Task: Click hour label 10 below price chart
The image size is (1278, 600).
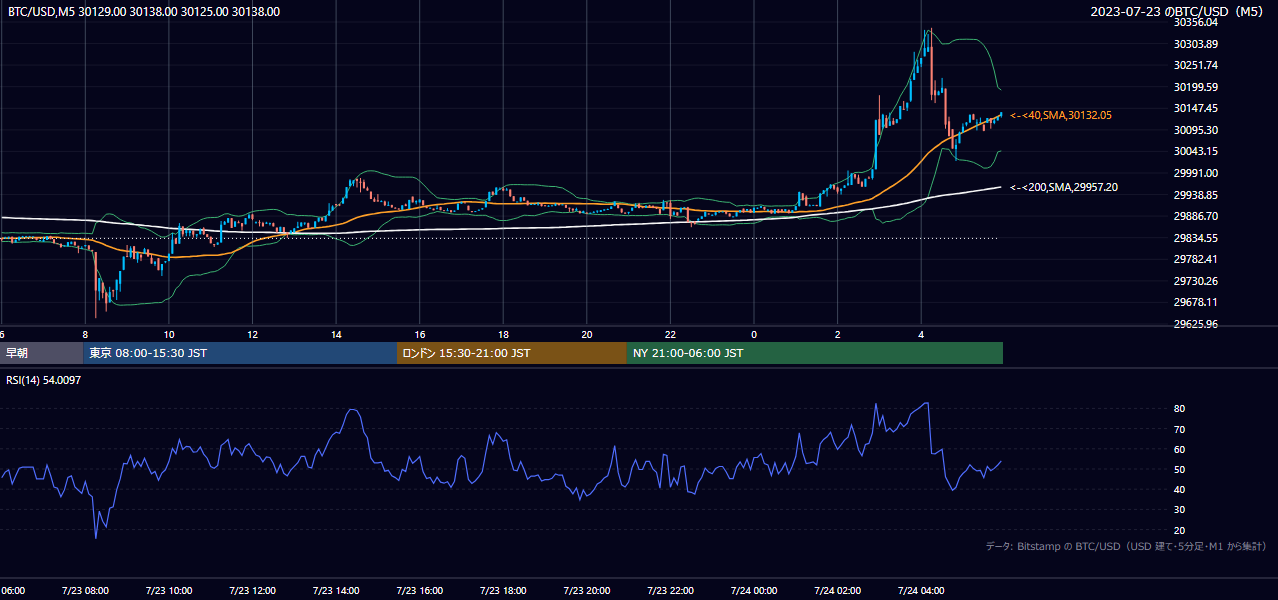Action: [x=169, y=334]
